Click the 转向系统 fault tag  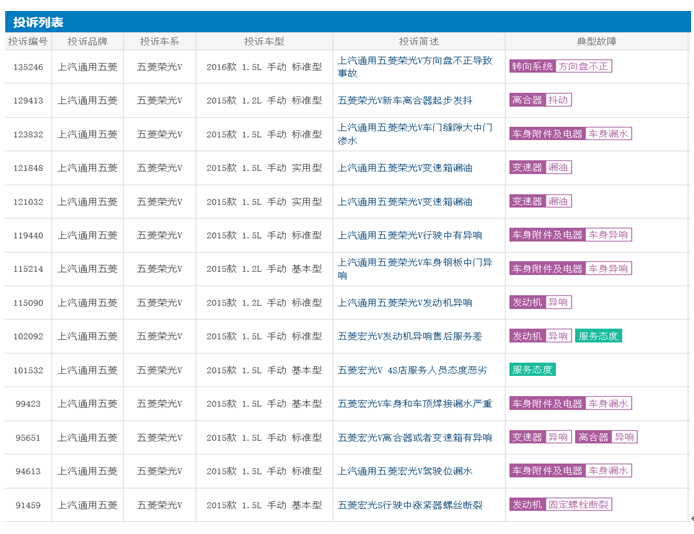tap(531, 67)
